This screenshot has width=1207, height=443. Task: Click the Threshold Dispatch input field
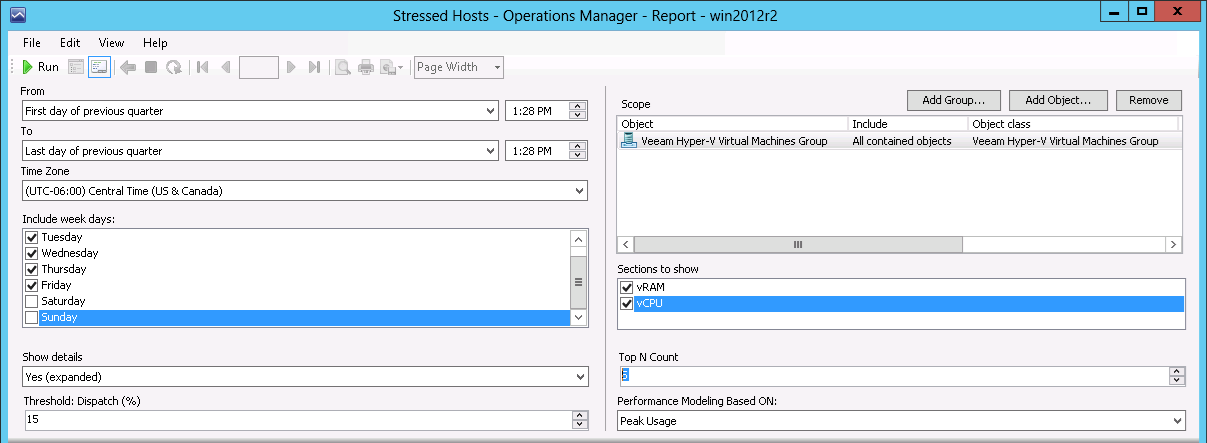pos(297,421)
